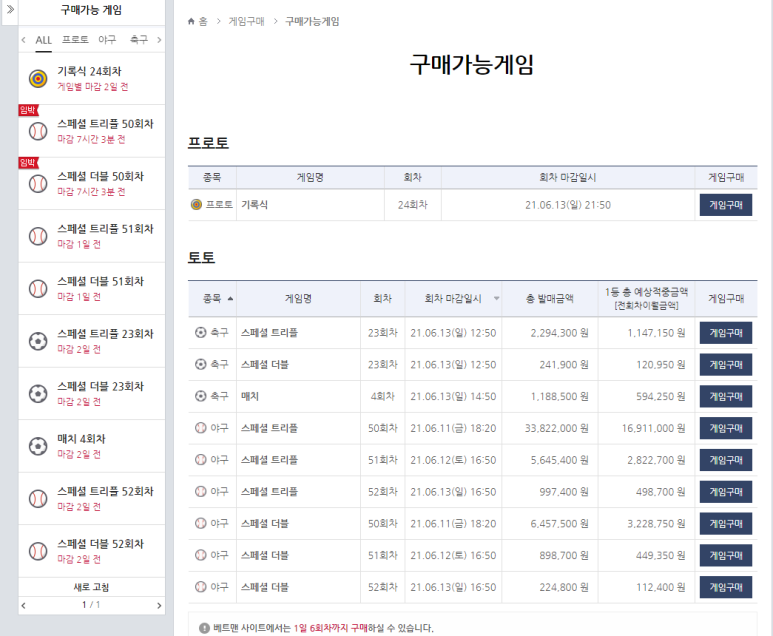Open 매치 4회차 in the sidebar list
This screenshot has width=773, height=636.
click(91, 446)
